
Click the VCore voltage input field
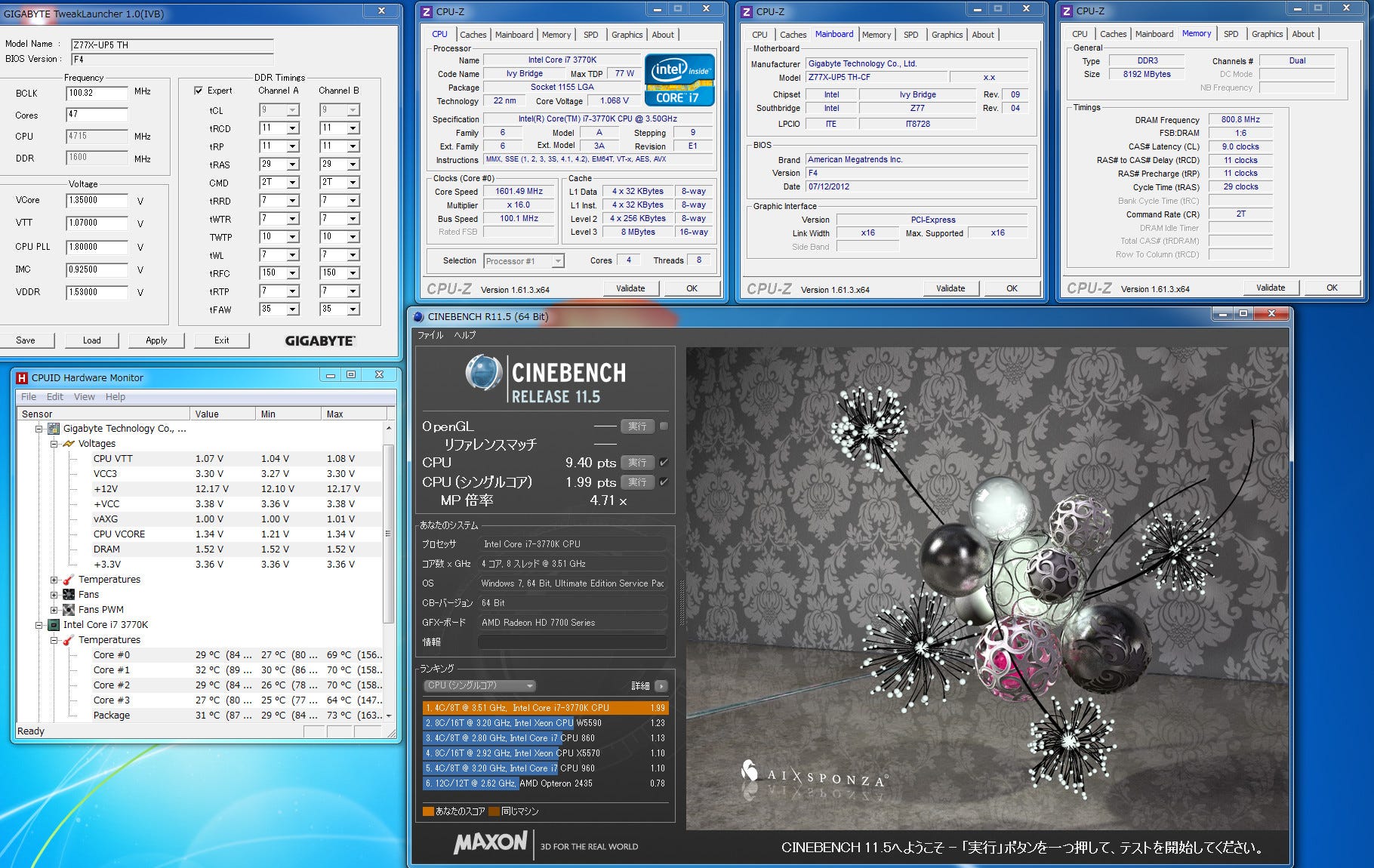point(97,201)
